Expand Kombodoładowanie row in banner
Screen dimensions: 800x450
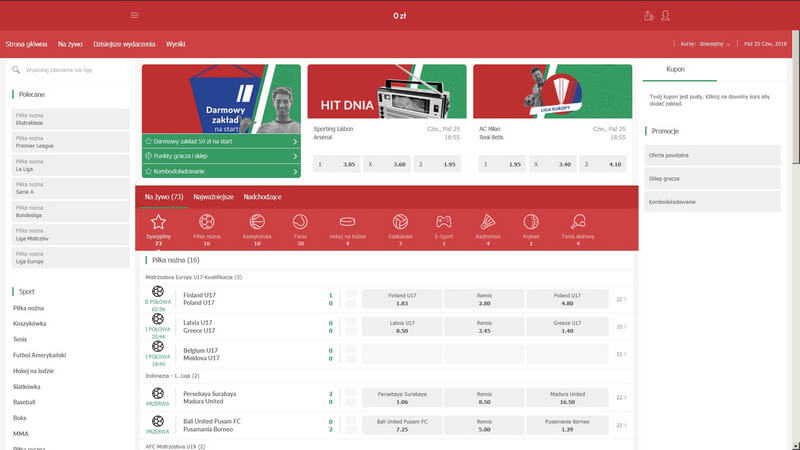tap(221, 171)
